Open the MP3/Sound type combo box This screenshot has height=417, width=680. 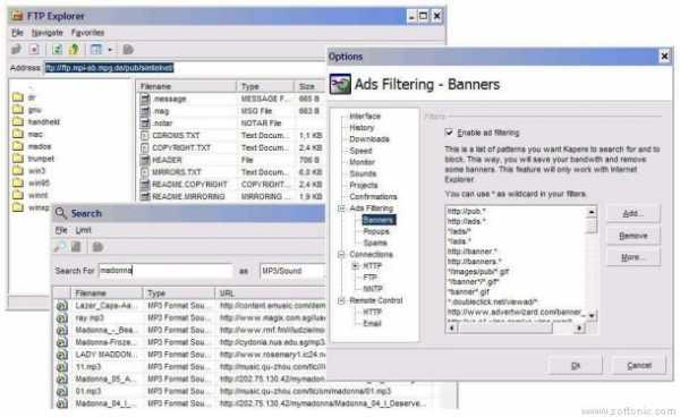[x=292, y=271]
